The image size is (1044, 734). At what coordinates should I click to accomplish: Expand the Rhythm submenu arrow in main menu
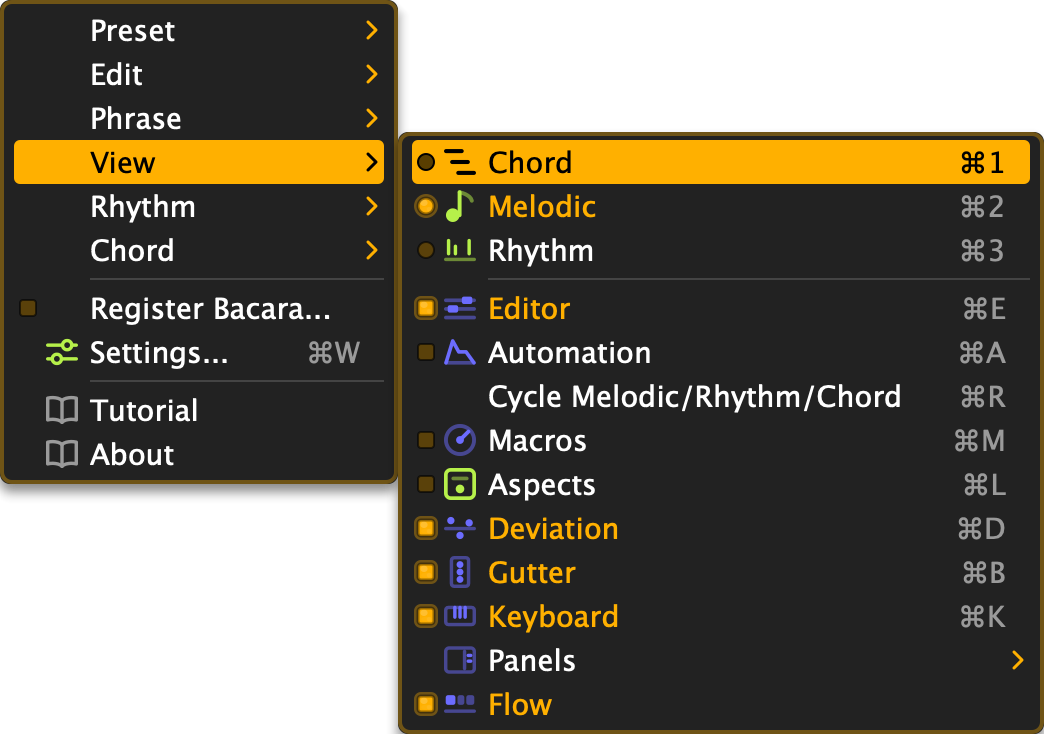(x=372, y=206)
